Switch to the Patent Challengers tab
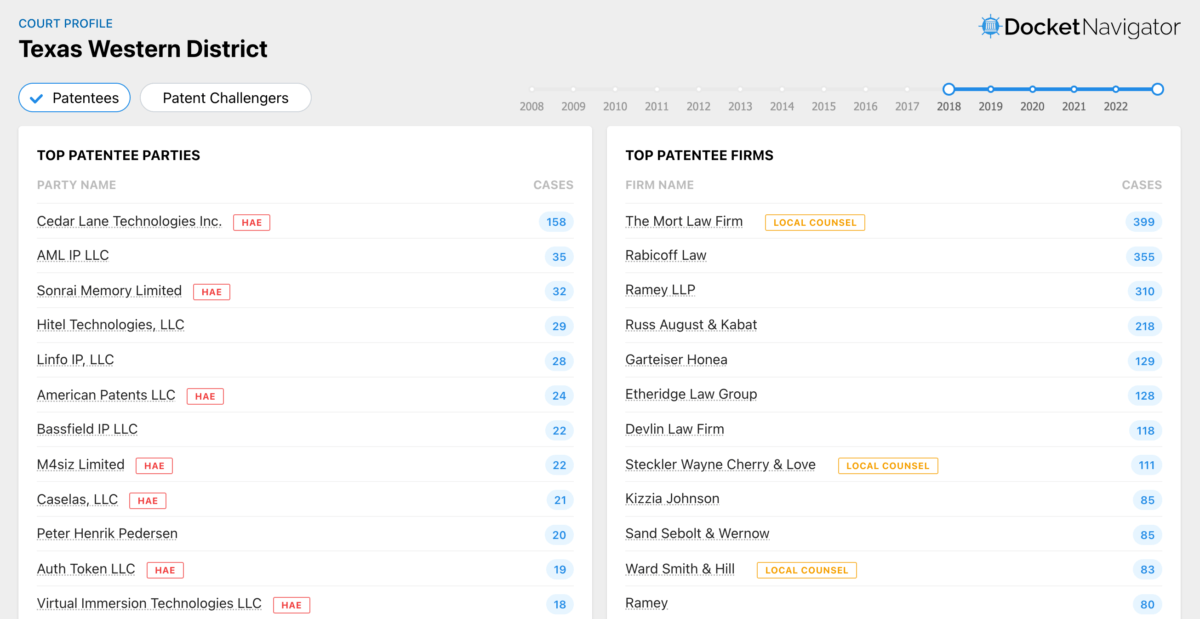1200x619 pixels. tap(225, 97)
